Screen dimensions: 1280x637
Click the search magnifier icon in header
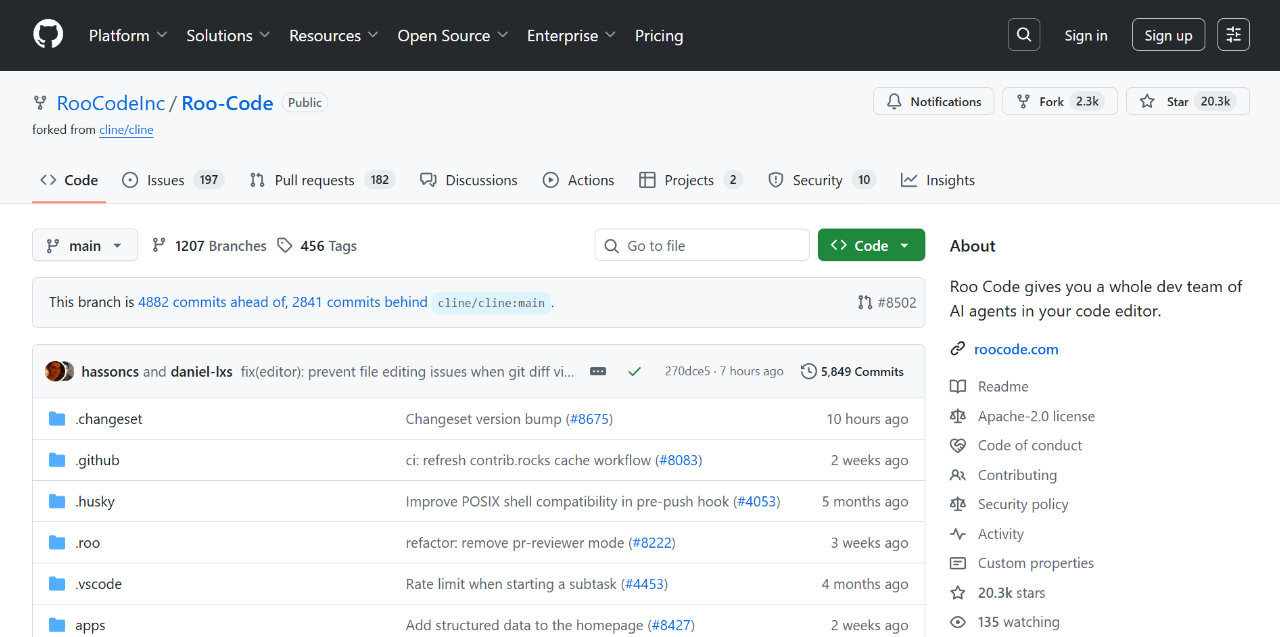coord(1023,35)
